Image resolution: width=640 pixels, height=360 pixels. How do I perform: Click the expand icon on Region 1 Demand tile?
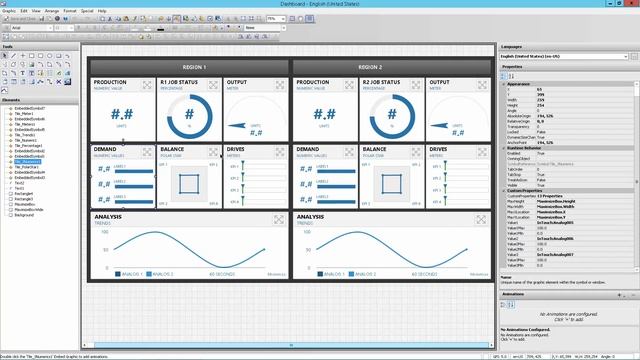[147, 152]
